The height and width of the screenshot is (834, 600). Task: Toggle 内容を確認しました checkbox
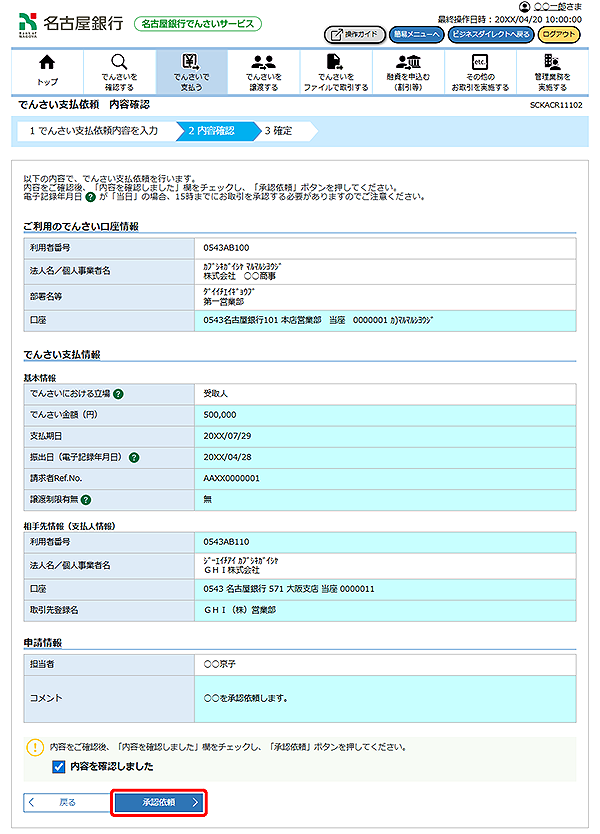(x=58, y=767)
